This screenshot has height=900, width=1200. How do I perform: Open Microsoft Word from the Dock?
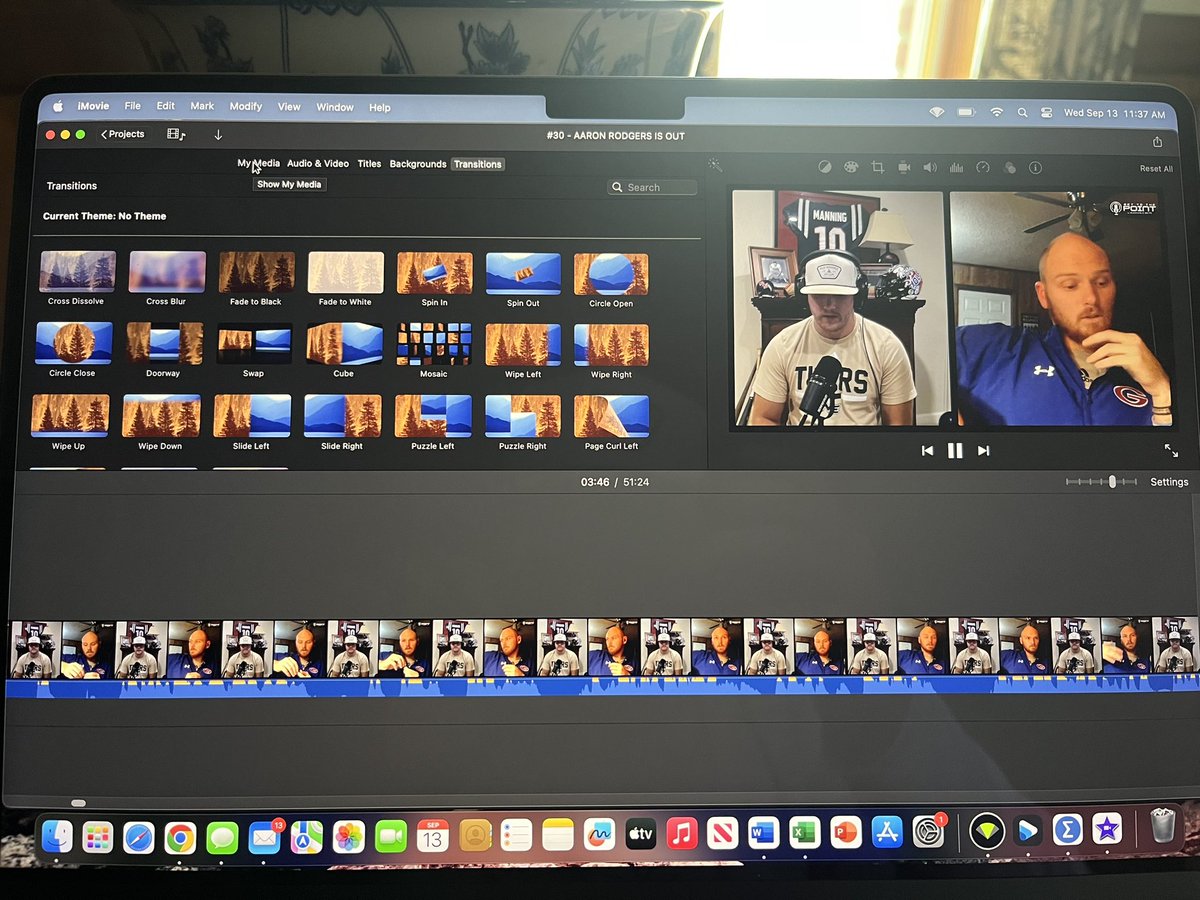[763, 833]
